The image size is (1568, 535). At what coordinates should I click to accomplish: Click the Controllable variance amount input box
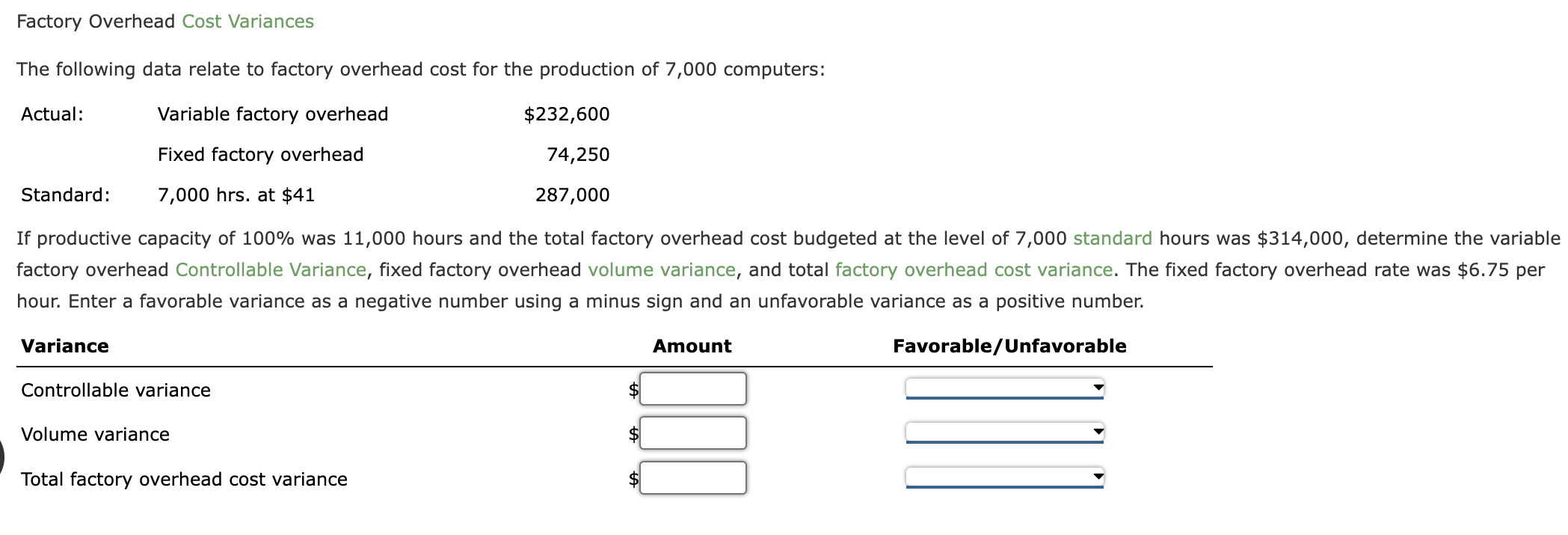(x=692, y=388)
